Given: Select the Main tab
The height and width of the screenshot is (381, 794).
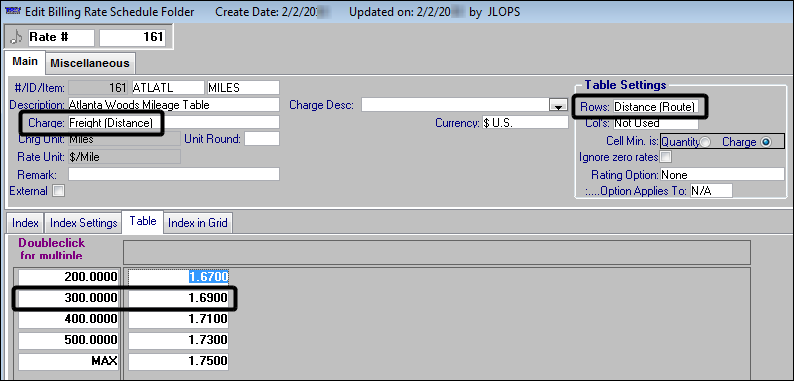Looking at the screenshot, I should [x=25, y=62].
